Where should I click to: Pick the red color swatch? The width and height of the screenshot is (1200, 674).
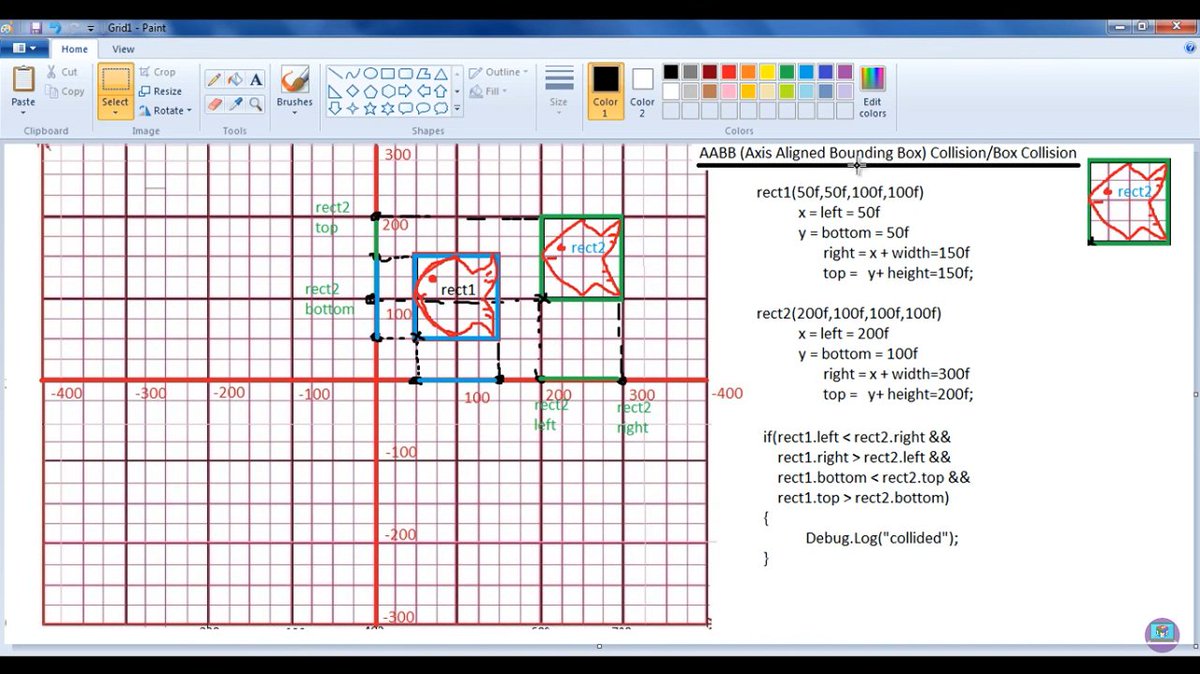[729, 72]
